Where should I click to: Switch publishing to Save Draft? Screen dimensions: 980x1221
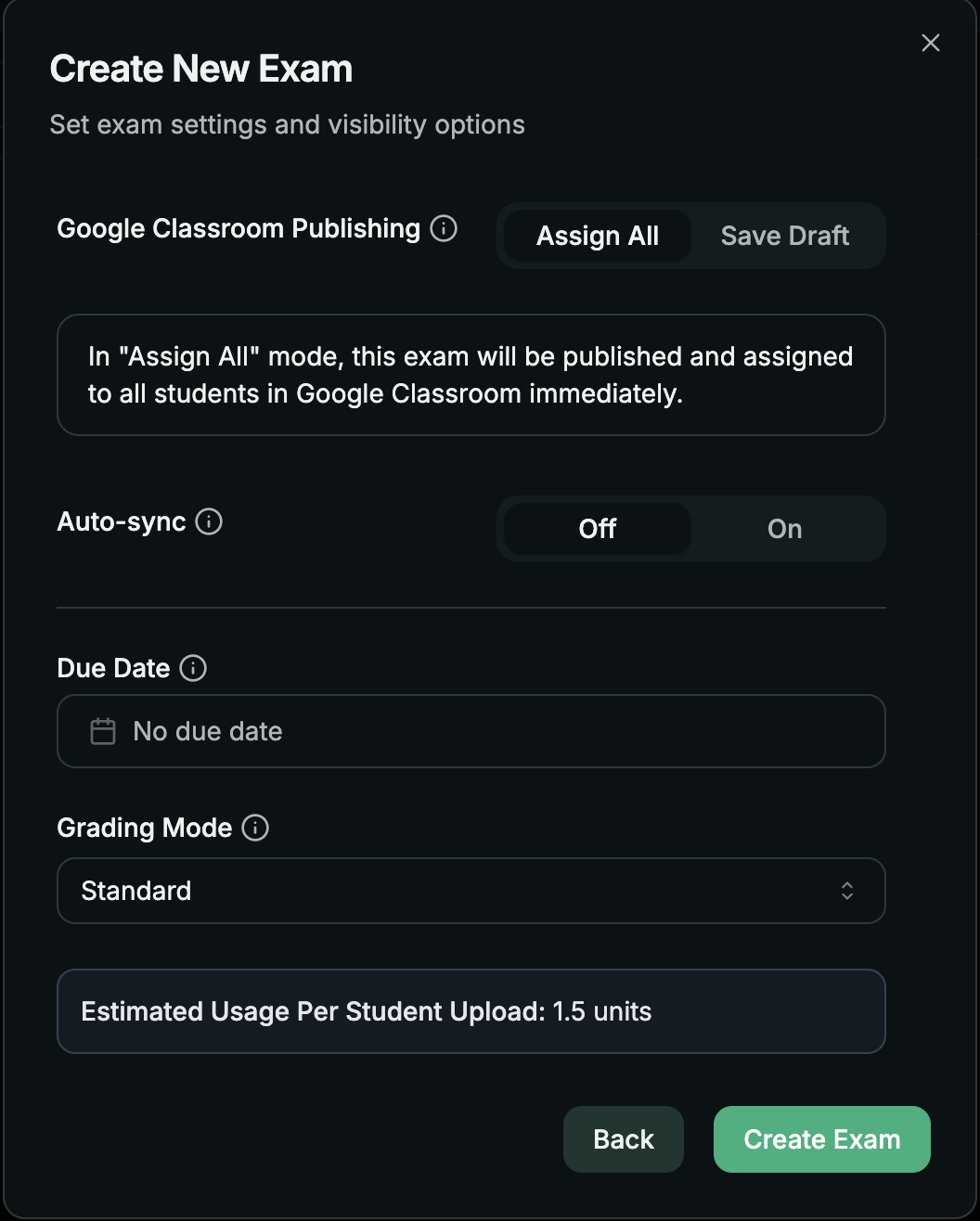pyautogui.click(x=785, y=236)
